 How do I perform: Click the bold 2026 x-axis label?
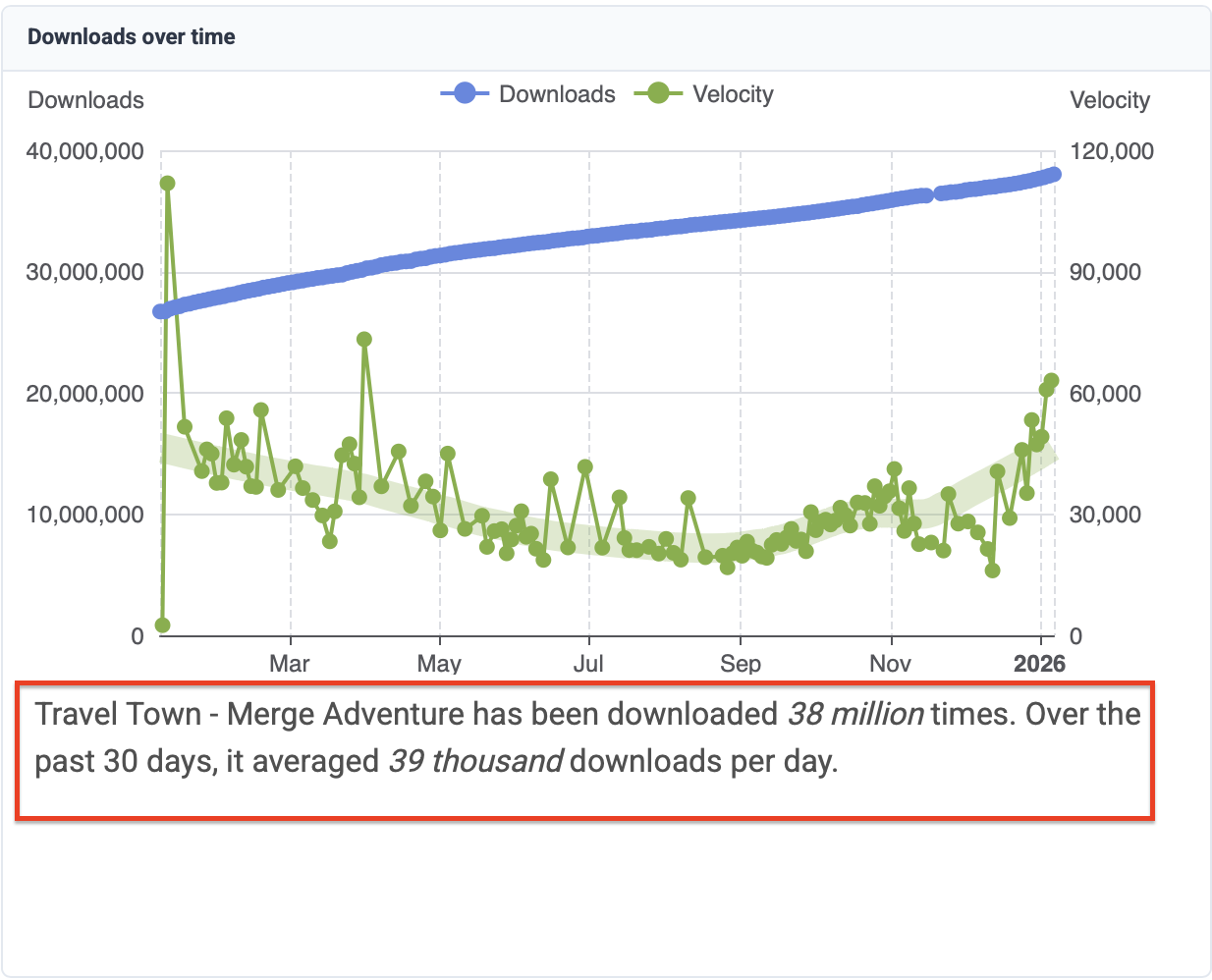(x=1039, y=664)
